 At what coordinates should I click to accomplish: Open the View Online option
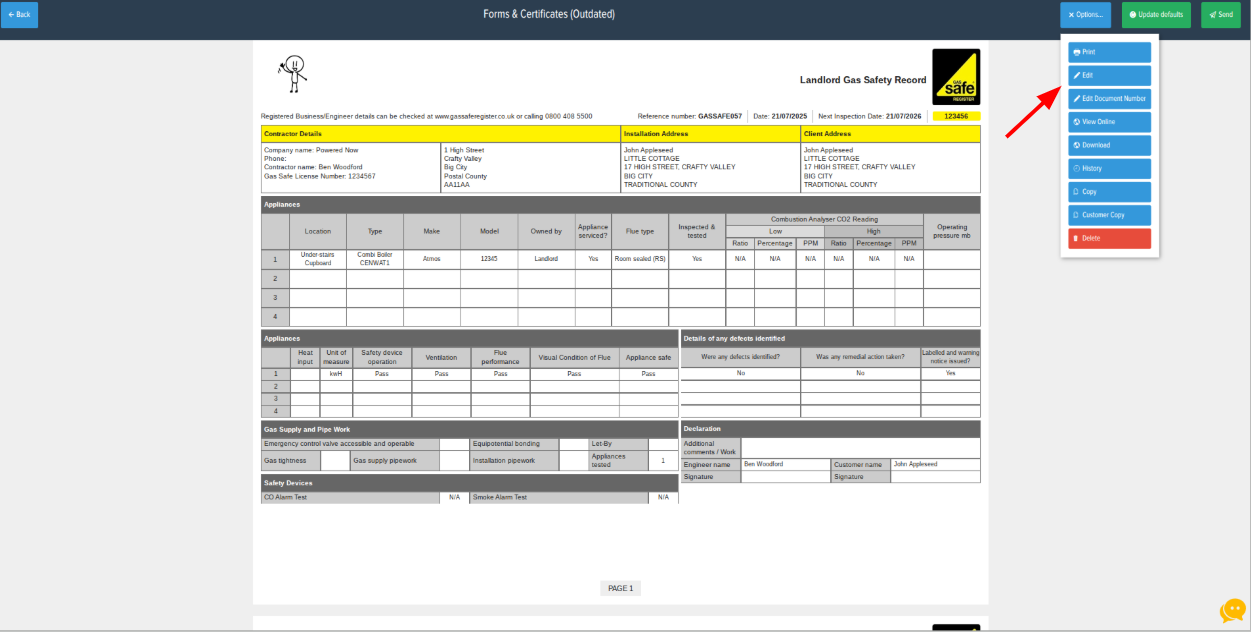click(1109, 122)
